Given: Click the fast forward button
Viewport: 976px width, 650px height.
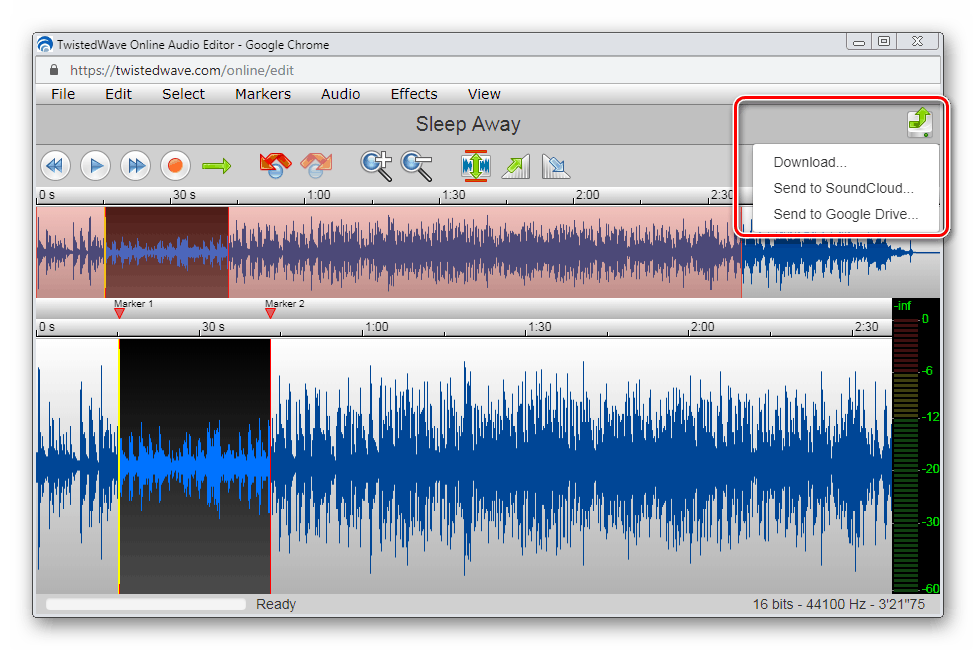Looking at the screenshot, I should point(135,165).
